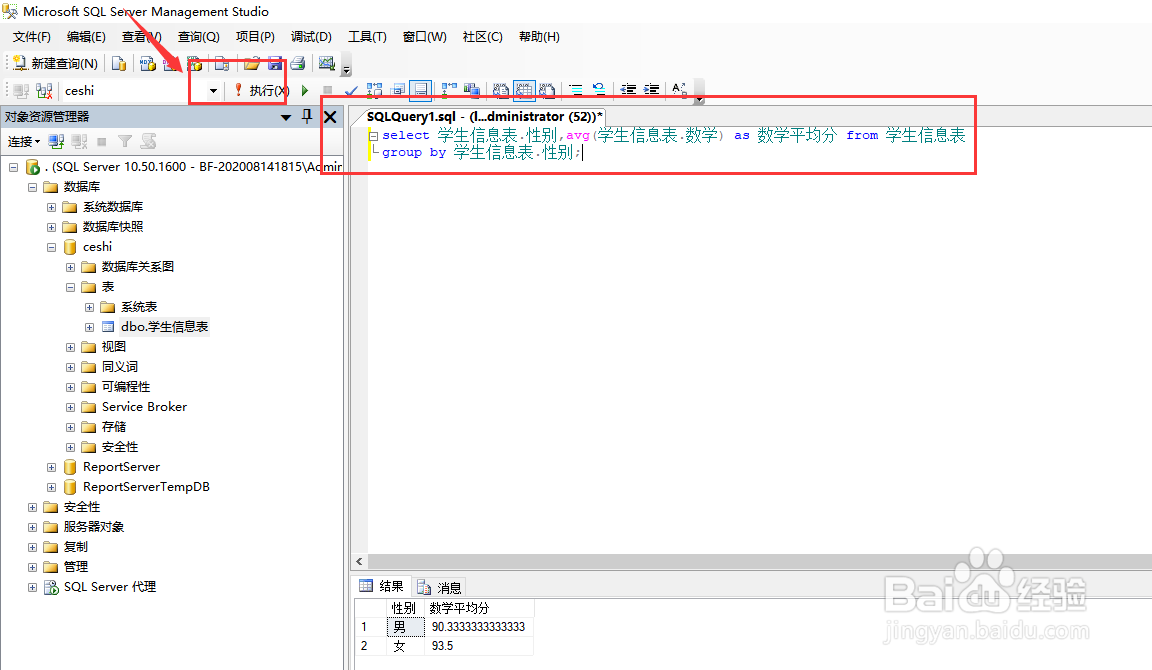Screen dimensions: 1152x670
Task: Open the 项目(P) menu
Action: tap(255, 37)
